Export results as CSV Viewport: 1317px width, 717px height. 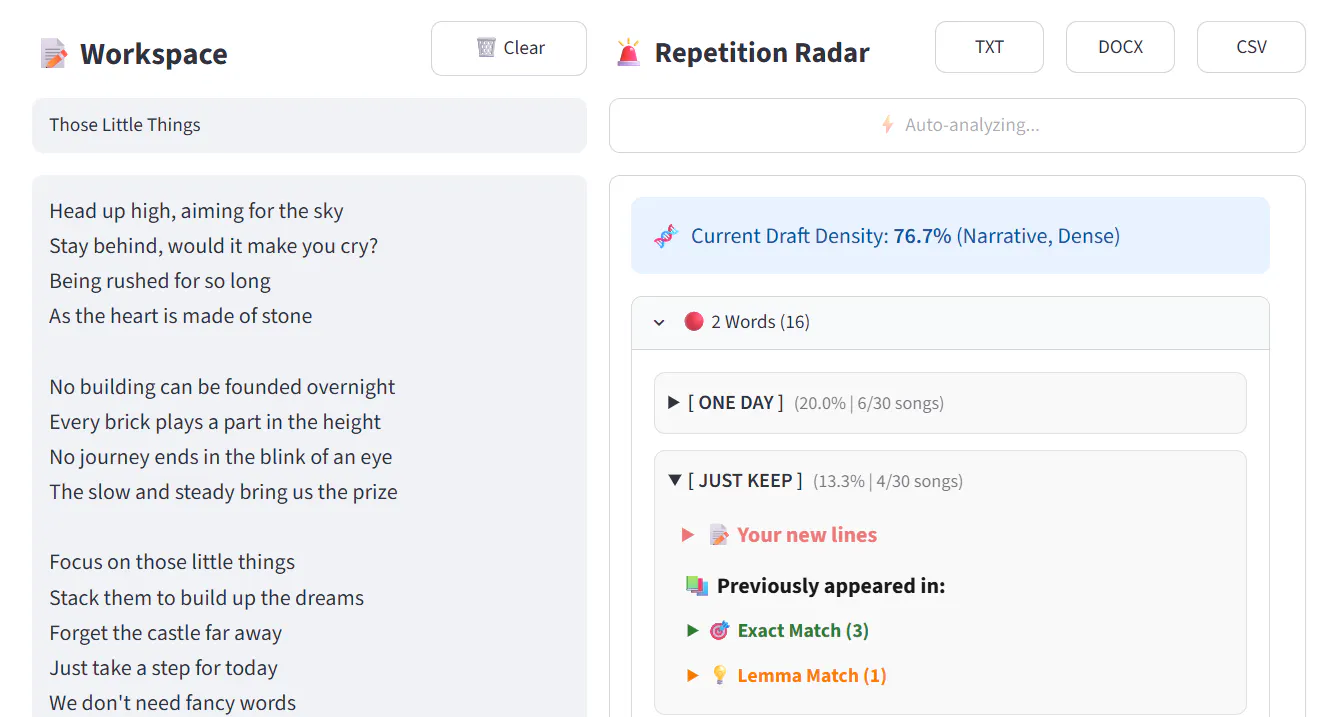(1251, 47)
